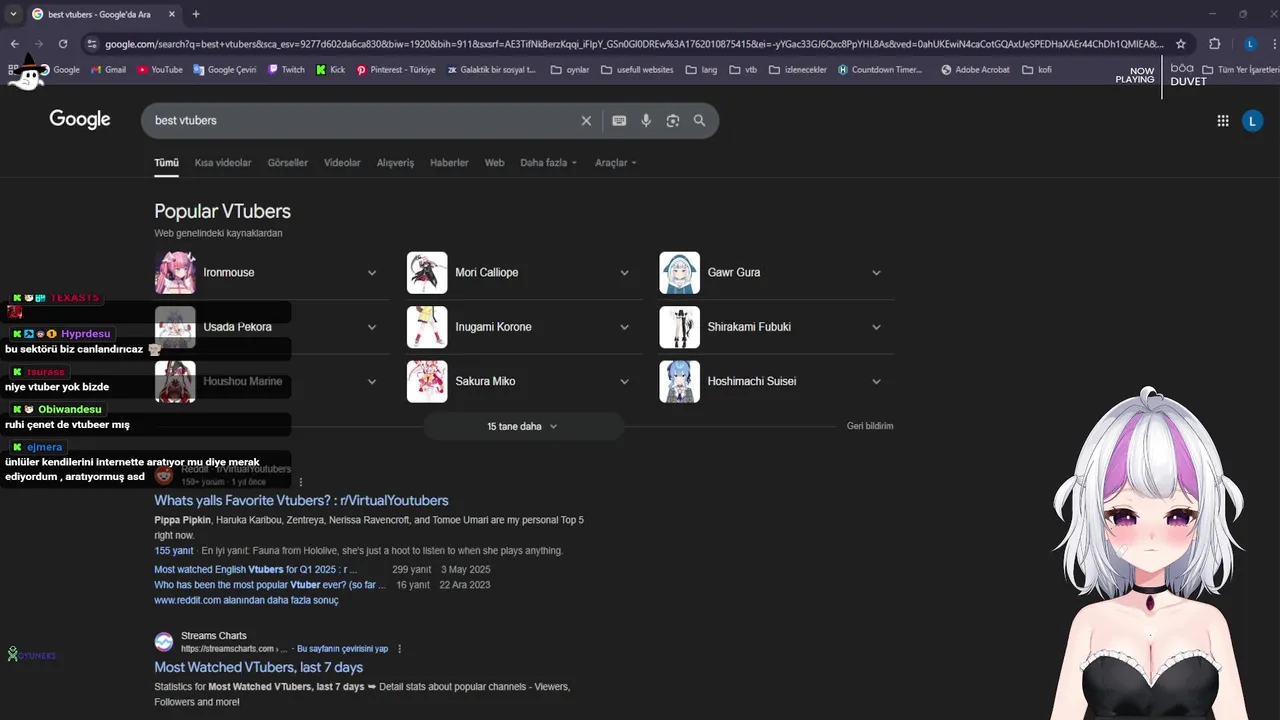Viewport: 1280px width, 720px height.
Task: Open the 'vtb' bookmarks folder
Action: (x=743, y=70)
